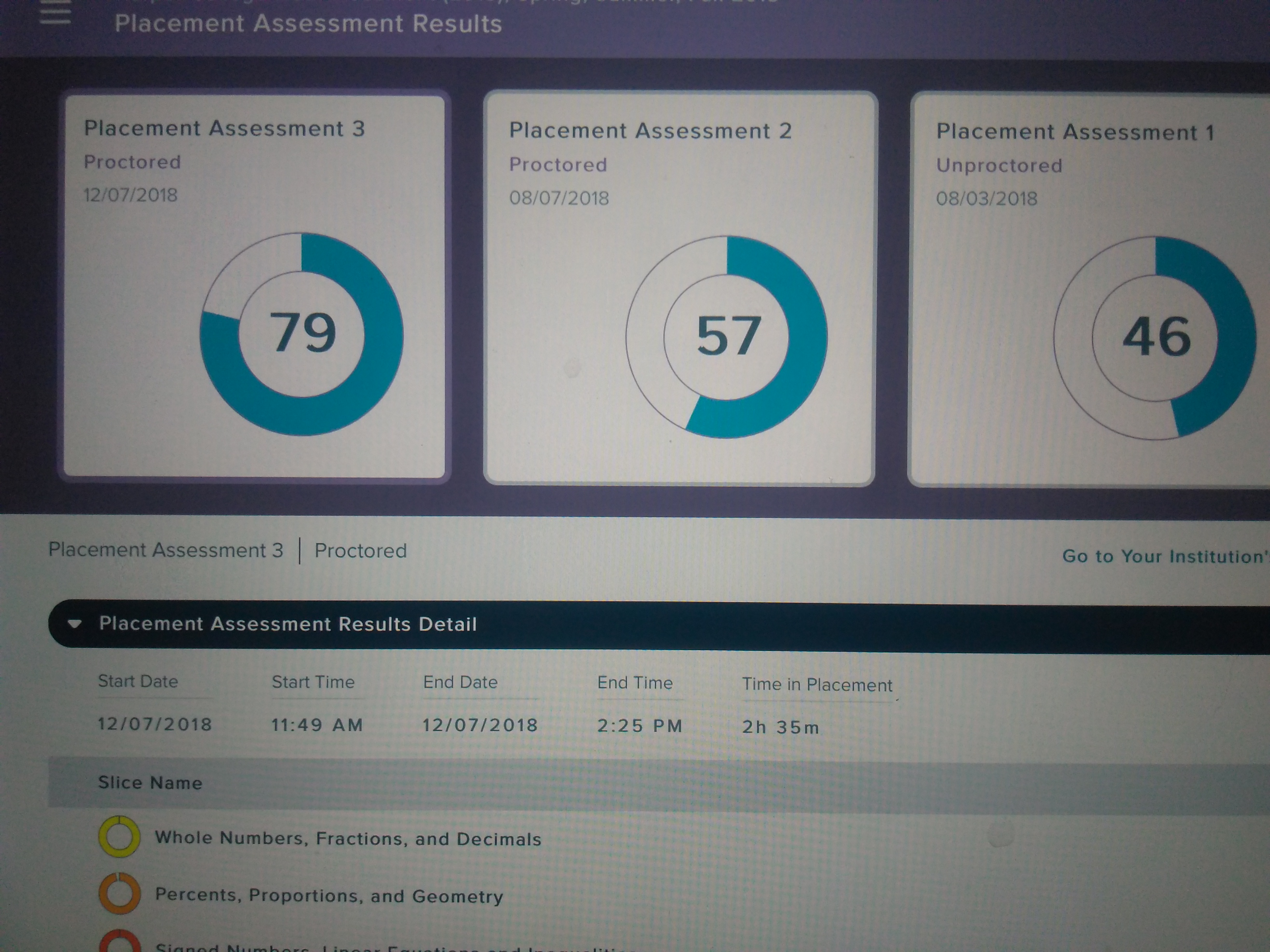Screen dimensions: 1270x952
Task: Click the 46 score donut chart
Action: 1154,338
